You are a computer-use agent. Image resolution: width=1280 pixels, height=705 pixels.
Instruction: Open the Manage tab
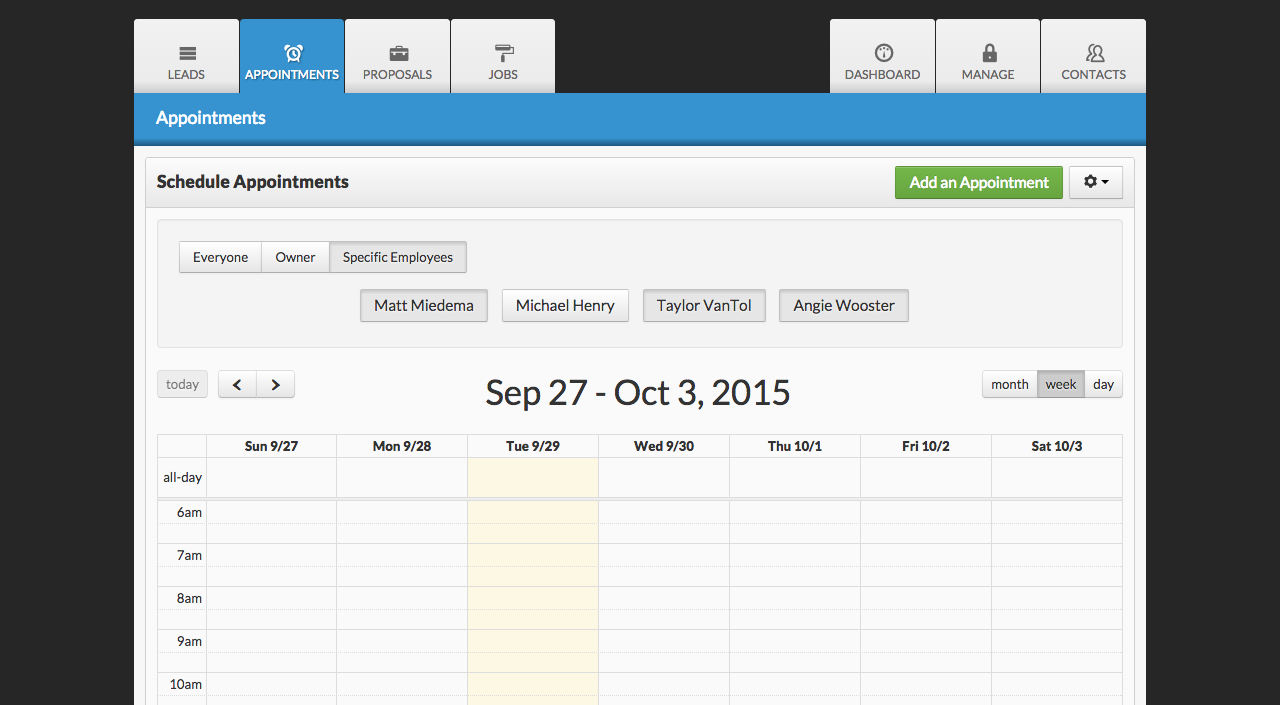point(988,57)
